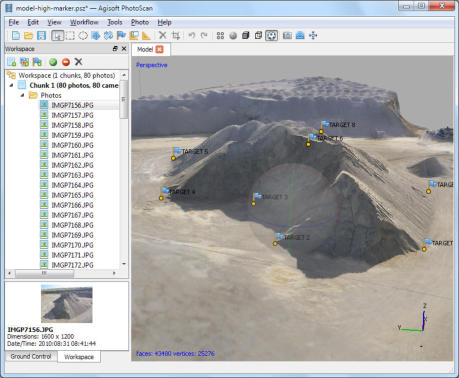This screenshot has height=378, width=459.
Task: Click the TARGET 4 marker flag
Action: pyautogui.click(x=165, y=191)
